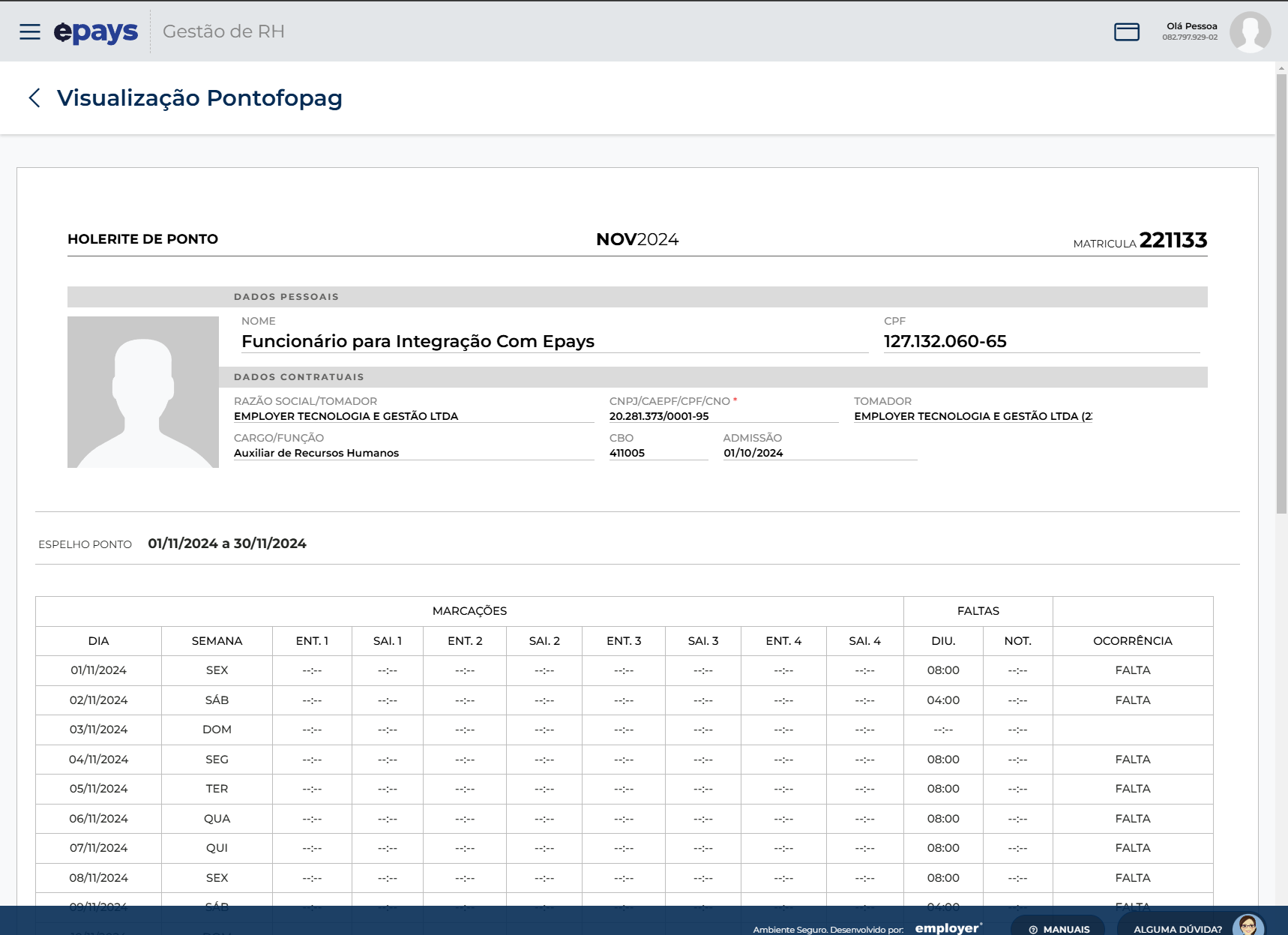Click the Cargo/Função field Auxiliar de Recursos Humanos
The width and height of the screenshot is (1288, 935).
pos(316,453)
